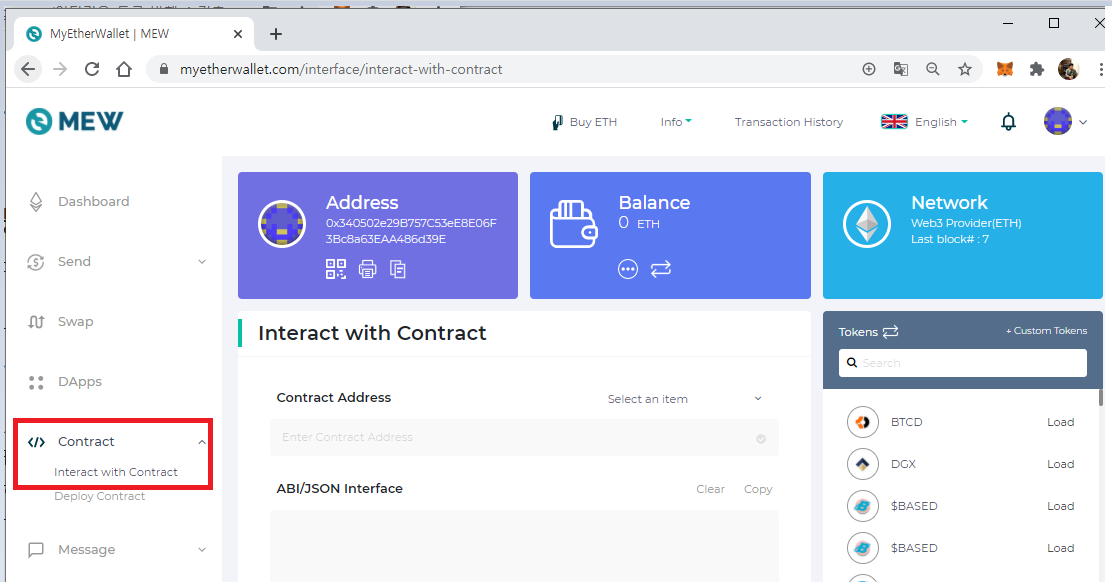Screen dimensions: 1112x582
Task: Go back in browser history
Action: tap(28, 69)
